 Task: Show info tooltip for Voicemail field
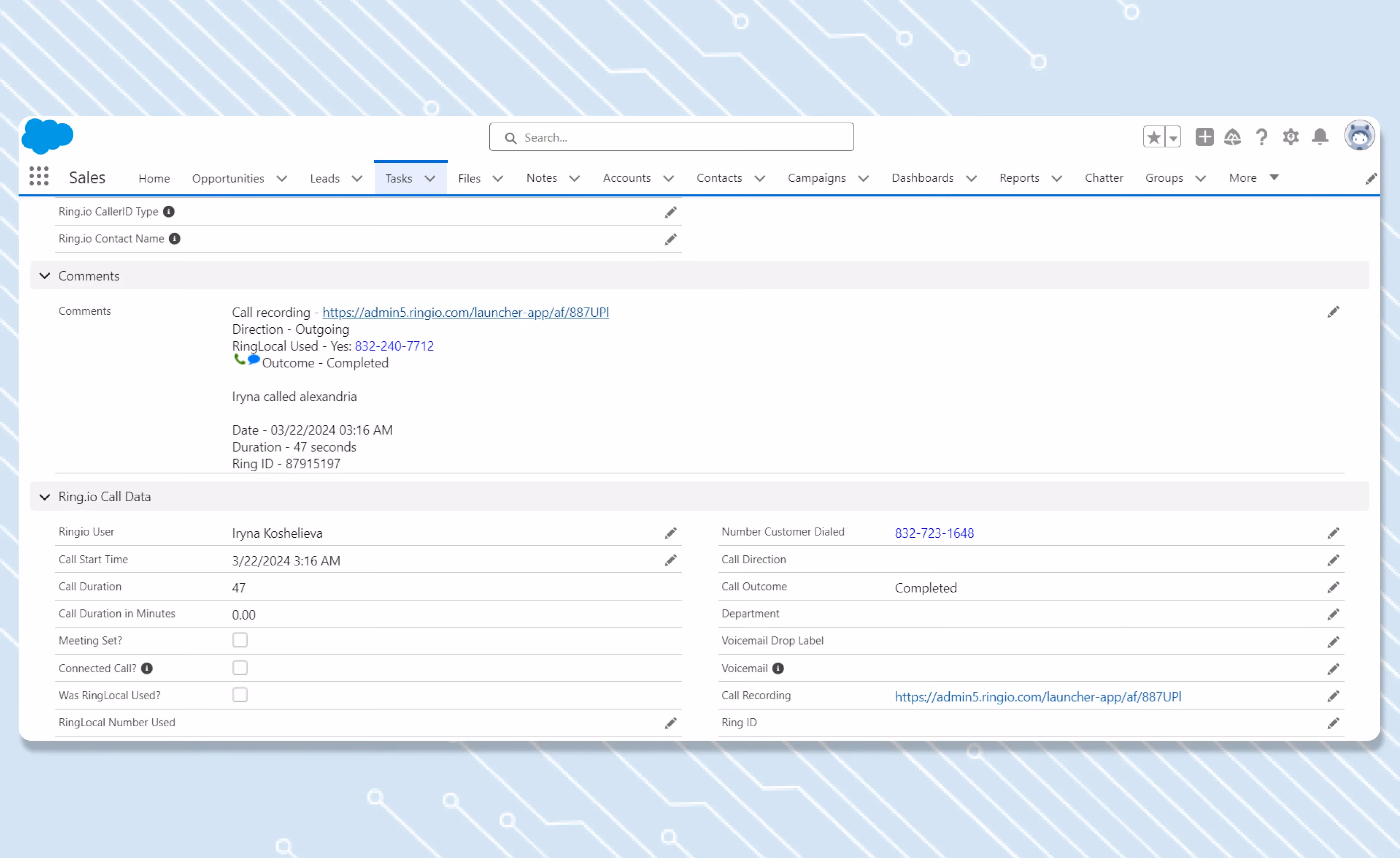click(778, 668)
